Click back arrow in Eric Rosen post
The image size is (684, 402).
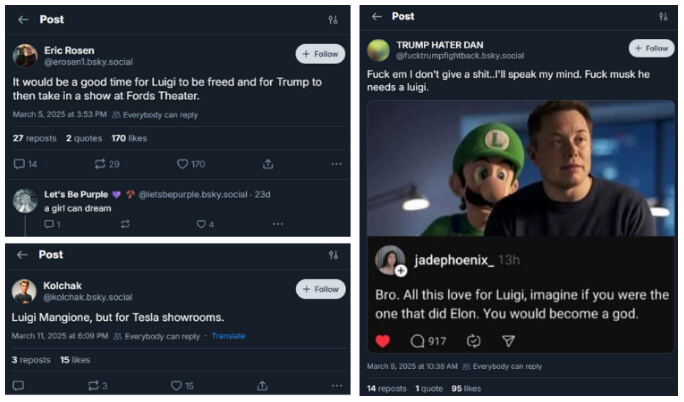[x=23, y=19]
